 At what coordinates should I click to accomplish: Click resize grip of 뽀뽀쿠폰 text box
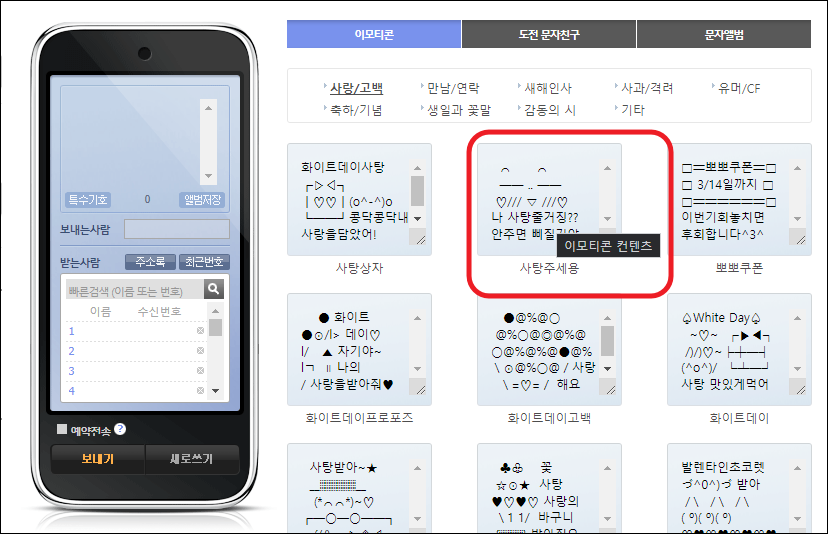click(801, 239)
